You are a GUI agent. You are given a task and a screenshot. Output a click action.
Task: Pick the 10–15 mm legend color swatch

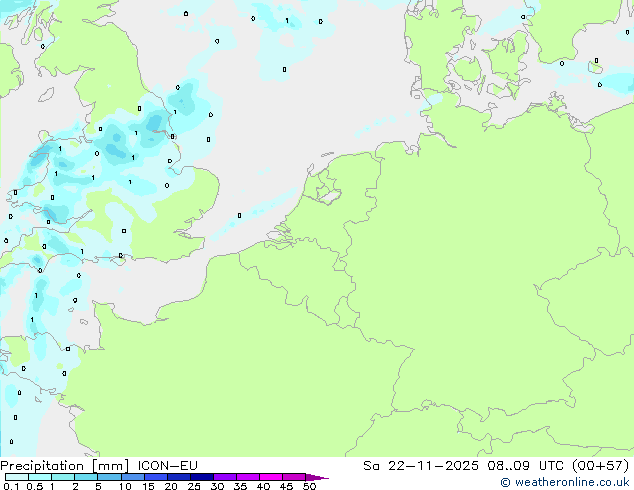pos(132,477)
